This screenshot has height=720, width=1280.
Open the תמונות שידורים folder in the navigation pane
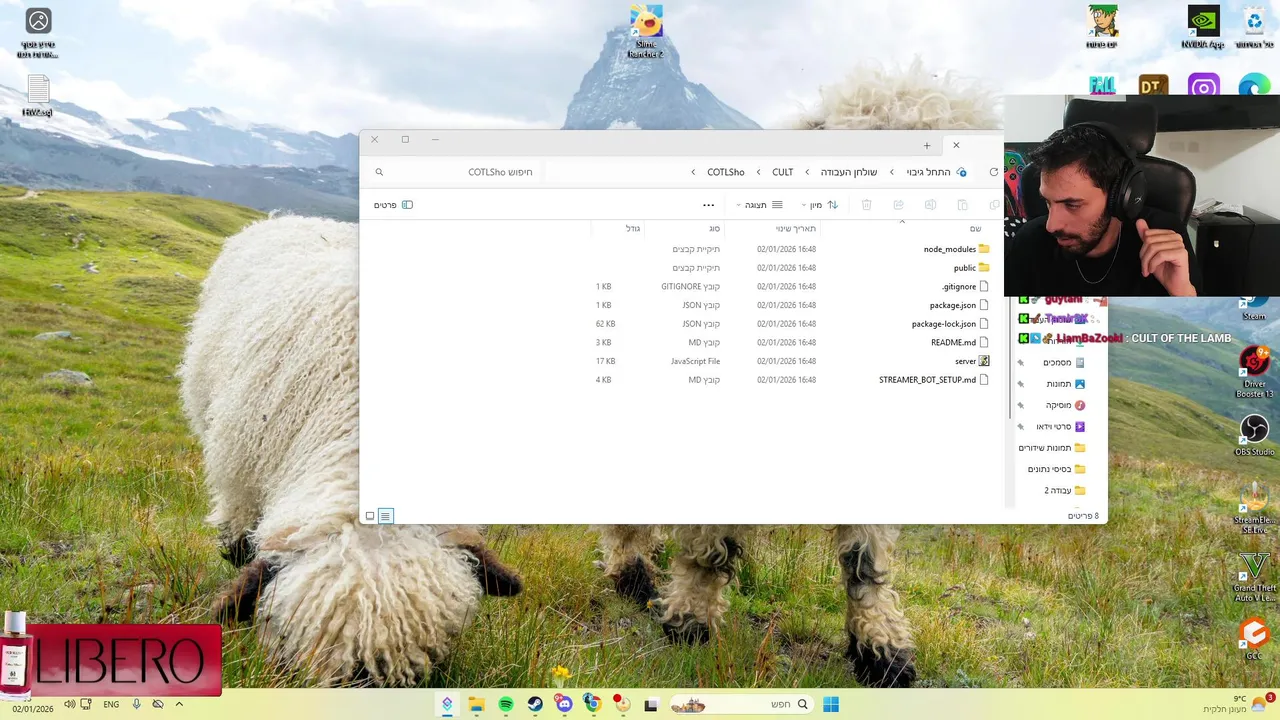(x=1052, y=448)
